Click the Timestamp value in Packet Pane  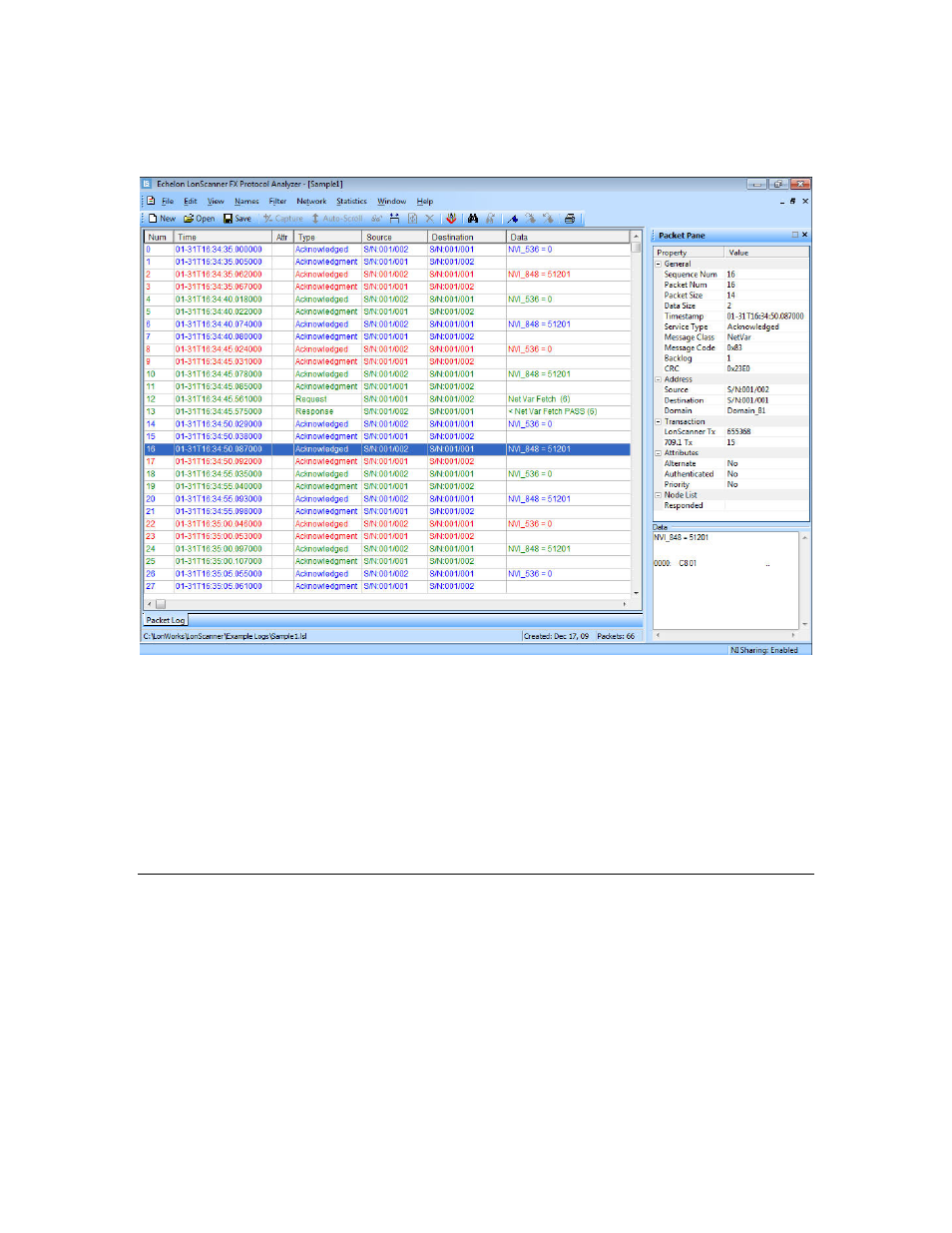[x=765, y=316]
